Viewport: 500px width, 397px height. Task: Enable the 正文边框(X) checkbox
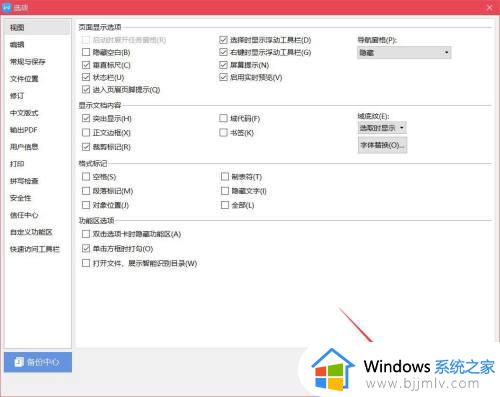coord(86,132)
